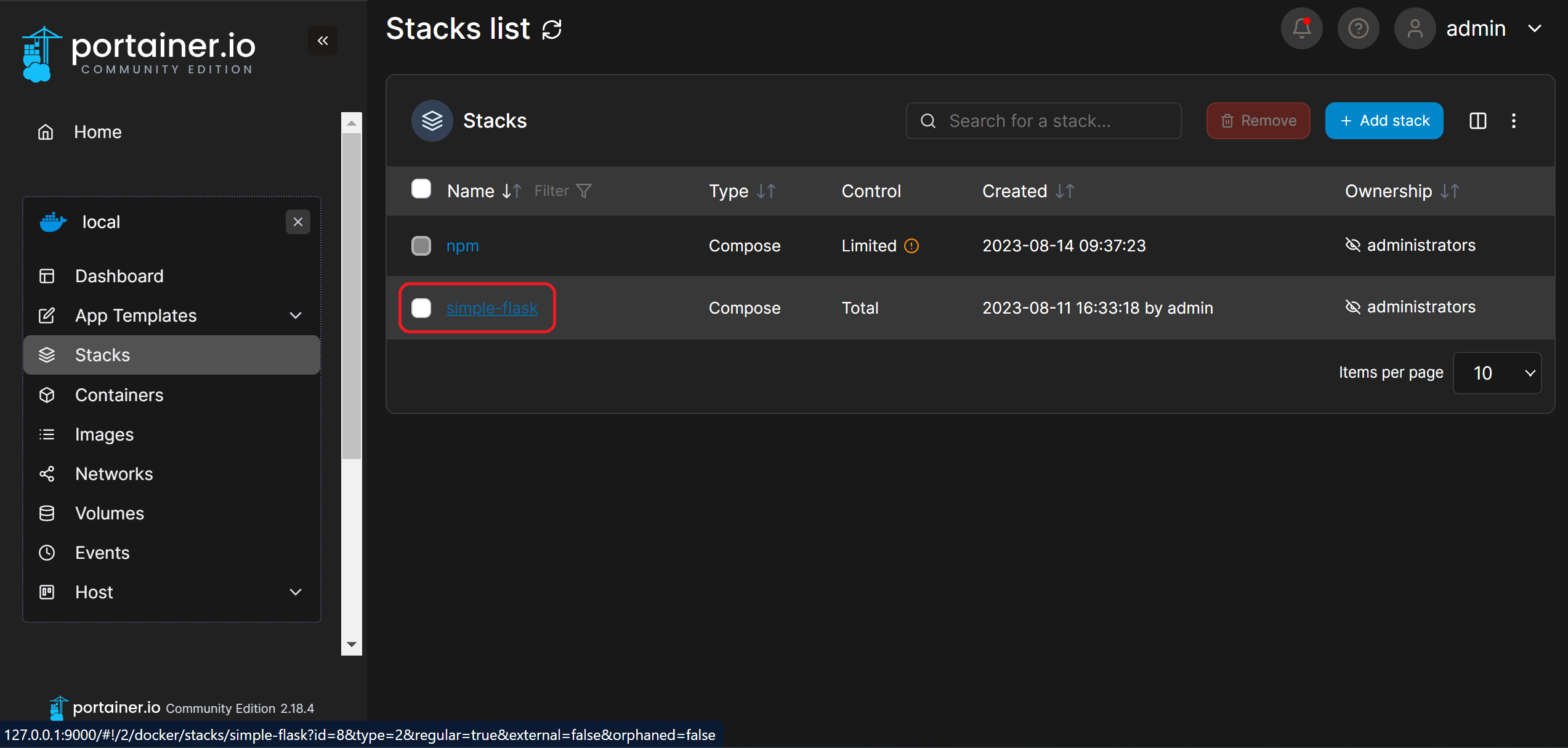Check the simple-flask stack checkbox
1568x748 pixels.
421,307
